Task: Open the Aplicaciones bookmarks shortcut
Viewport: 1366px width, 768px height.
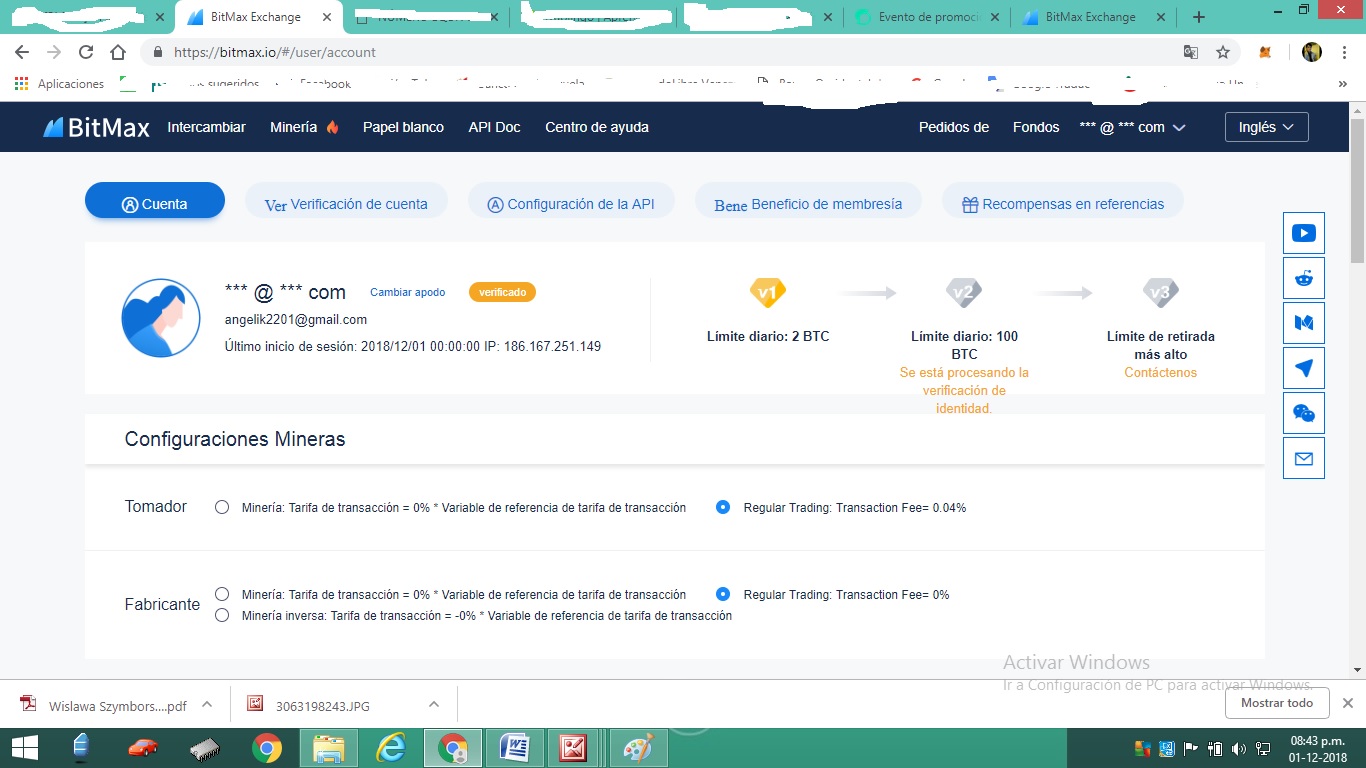Action: pyautogui.click(x=60, y=84)
